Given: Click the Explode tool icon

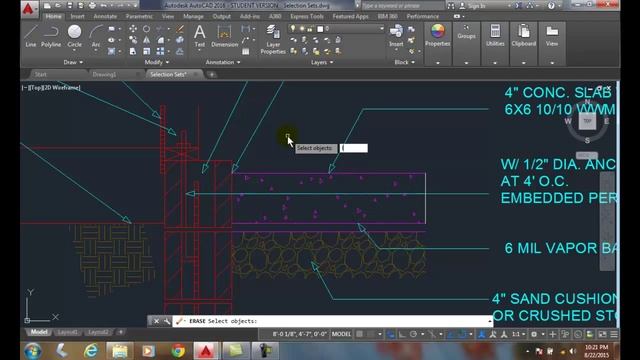Looking at the screenshot, I should pyautogui.click(x=180, y=40).
